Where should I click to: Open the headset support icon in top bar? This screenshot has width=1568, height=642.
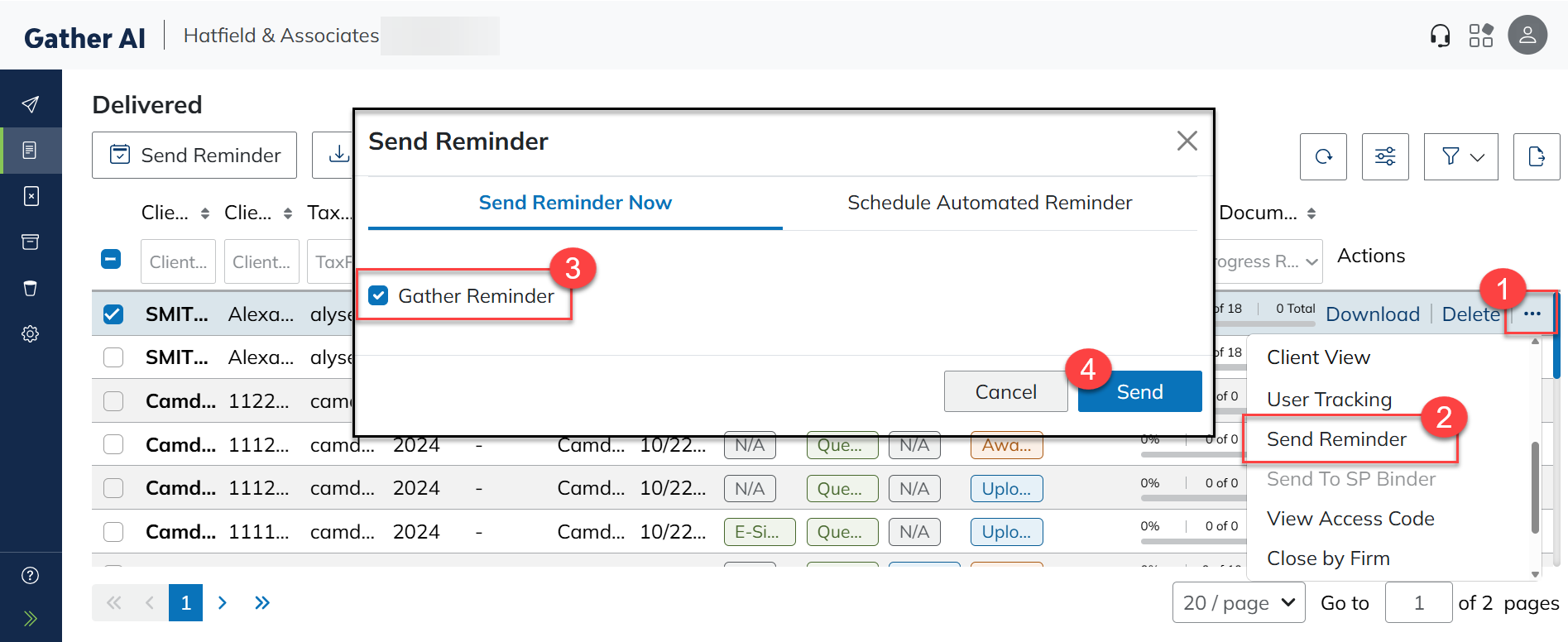tap(1439, 35)
